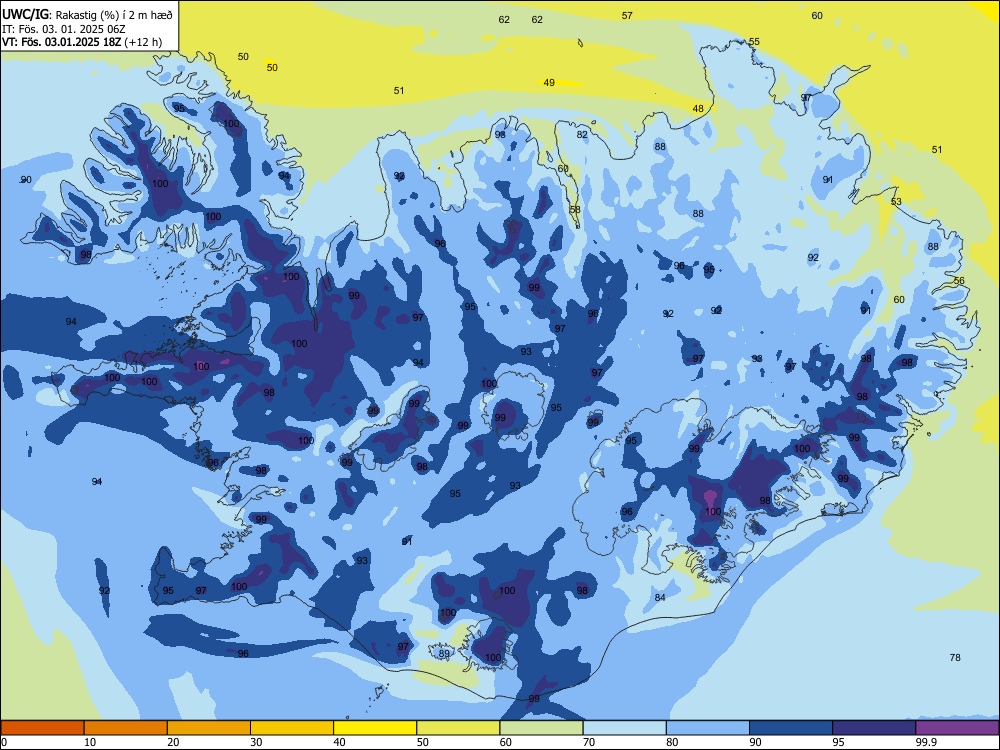
Task: Click the map value '78' in the southeast ocean
Action: (x=955, y=658)
